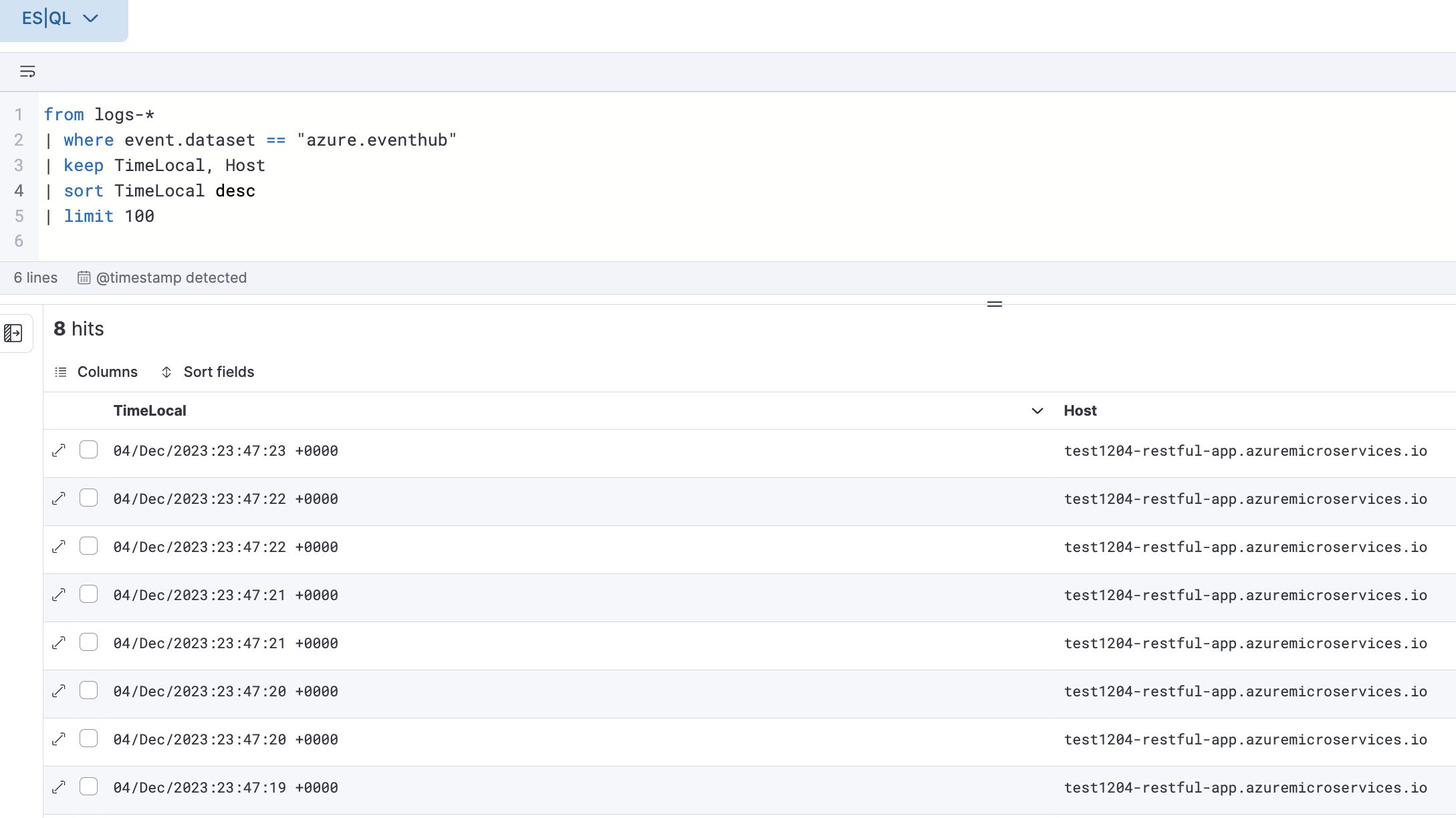Click the Sort fields arrows icon
The width and height of the screenshot is (1456, 818).
click(x=166, y=372)
